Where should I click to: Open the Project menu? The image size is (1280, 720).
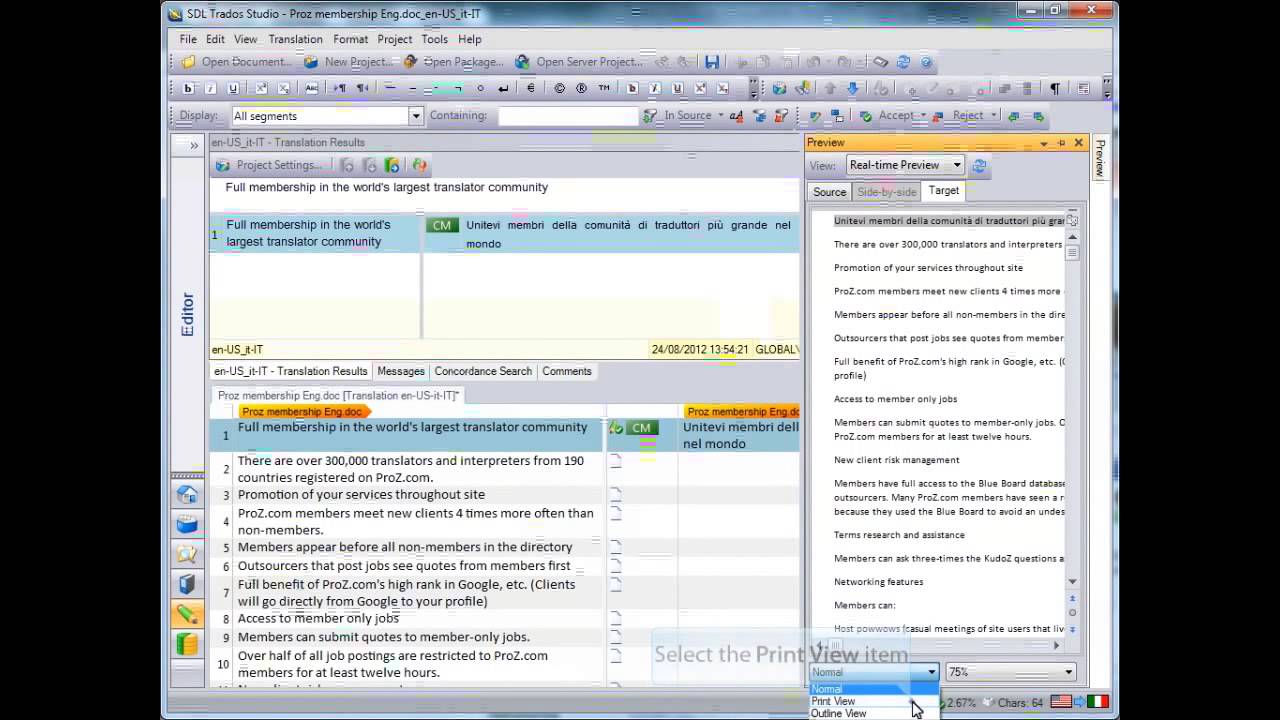(x=394, y=39)
